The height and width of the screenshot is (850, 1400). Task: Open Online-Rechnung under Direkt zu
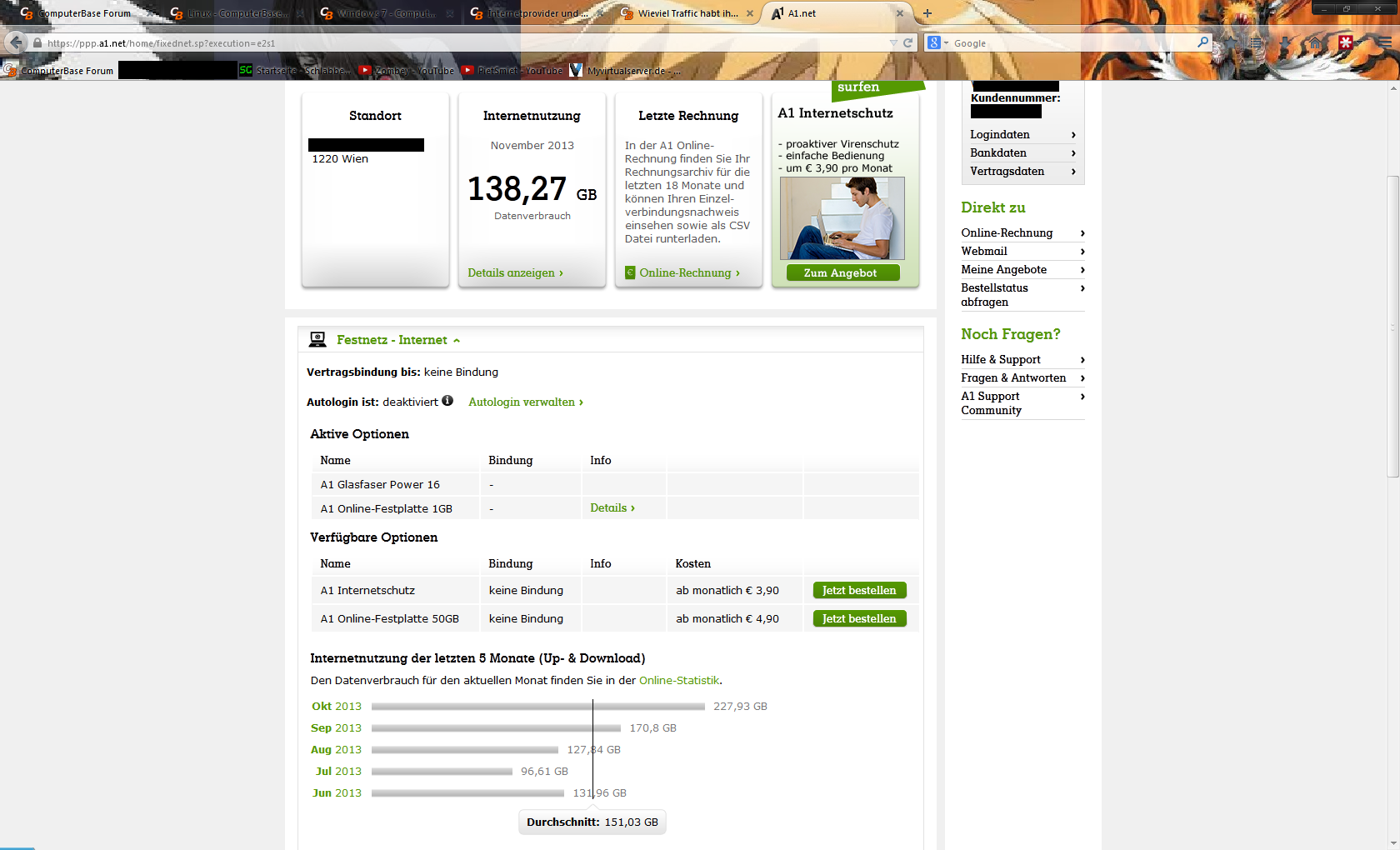(x=1022, y=232)
